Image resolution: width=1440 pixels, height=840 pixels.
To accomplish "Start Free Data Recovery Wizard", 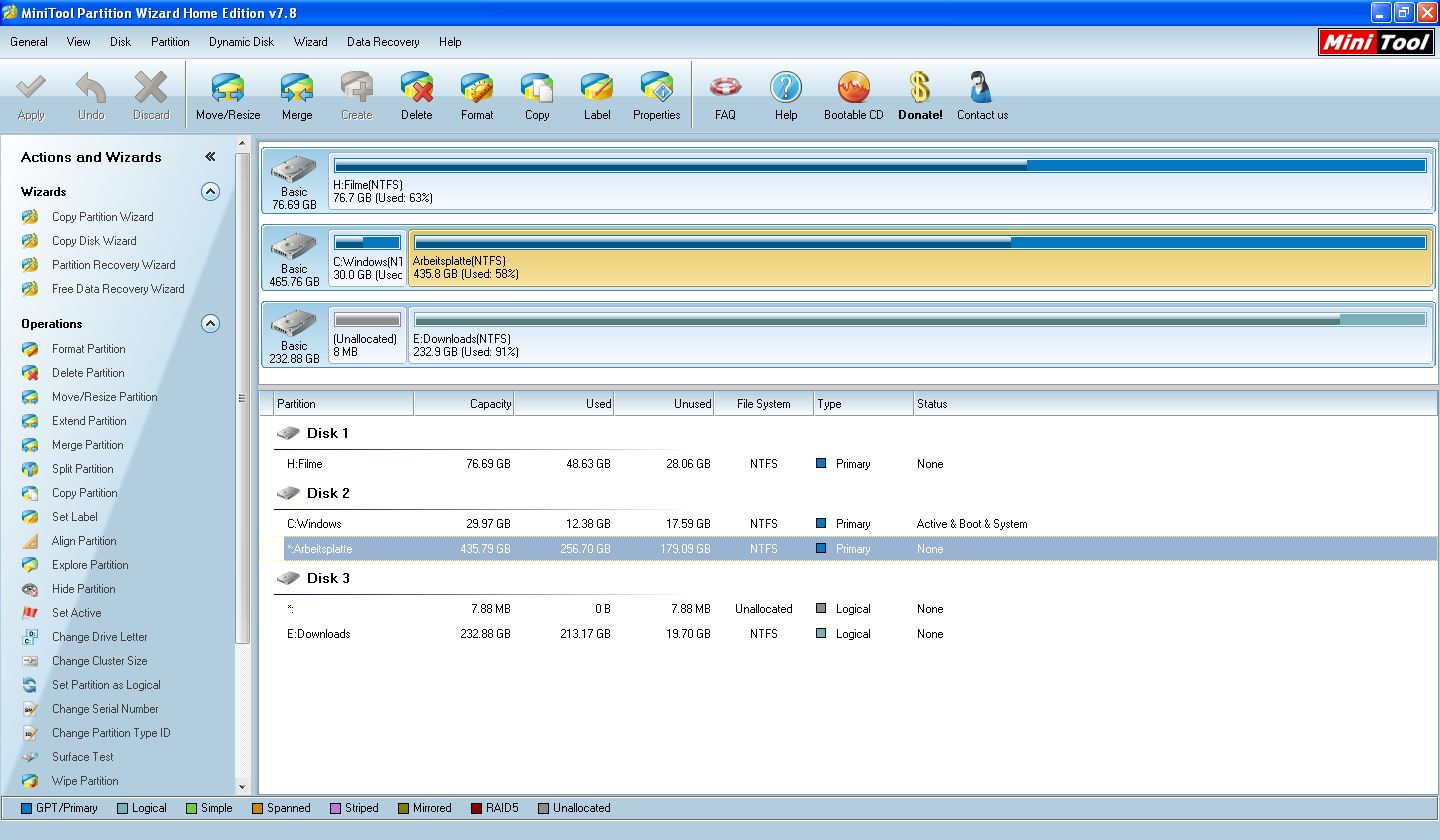I will pos(118,289).
